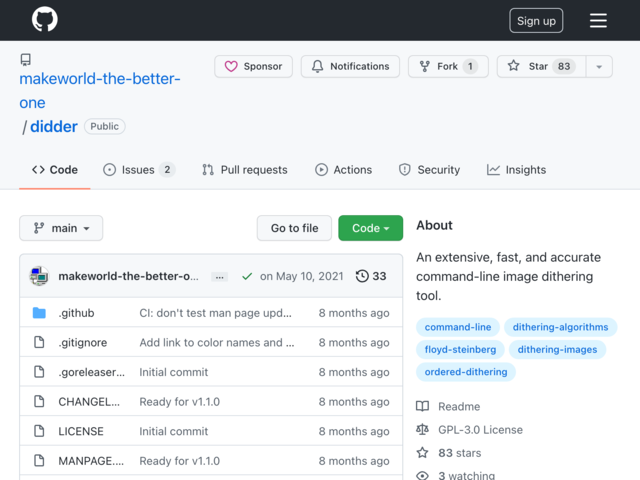The height and width of the screenshot is (480, 640).
Task: Select the dithering-images topic tag
Action: pos(557,350)
